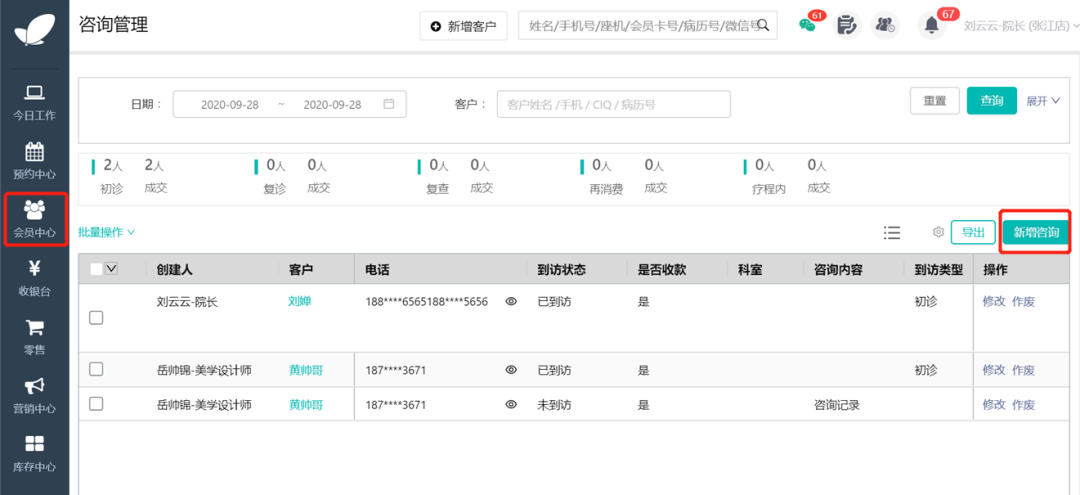Expand the 展开 filter options
The height and width of the screenshot is (495, 1080).
click(x=1042, y=101)
